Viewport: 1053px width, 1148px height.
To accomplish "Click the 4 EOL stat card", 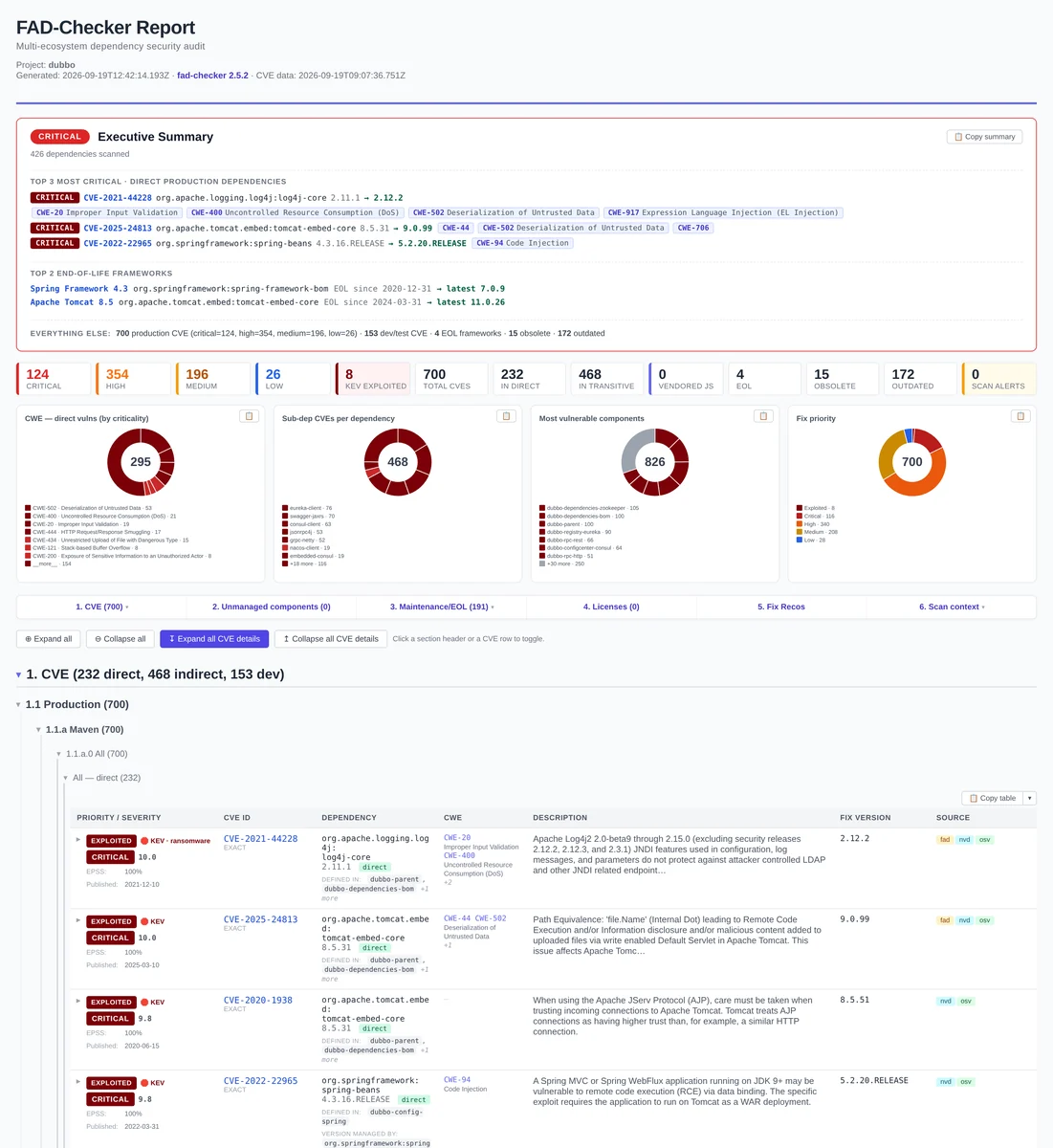I will click(764, 379).
